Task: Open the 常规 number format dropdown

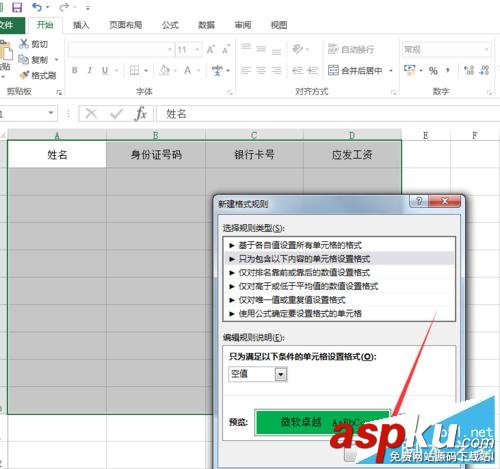Action: coord(486,50)
